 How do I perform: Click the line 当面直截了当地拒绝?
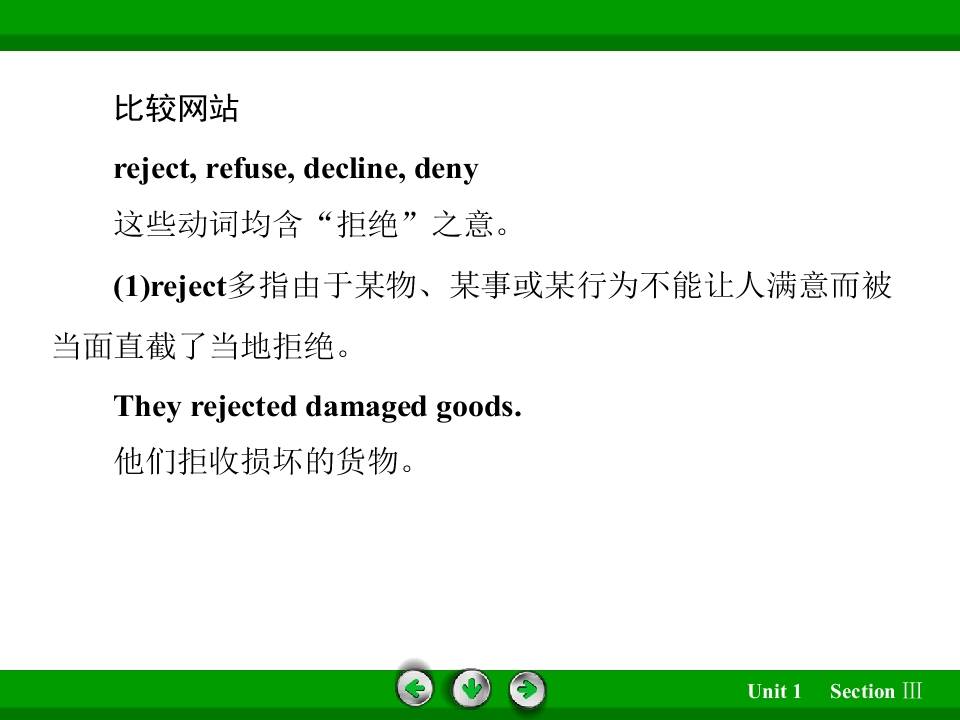click(201, 347)
